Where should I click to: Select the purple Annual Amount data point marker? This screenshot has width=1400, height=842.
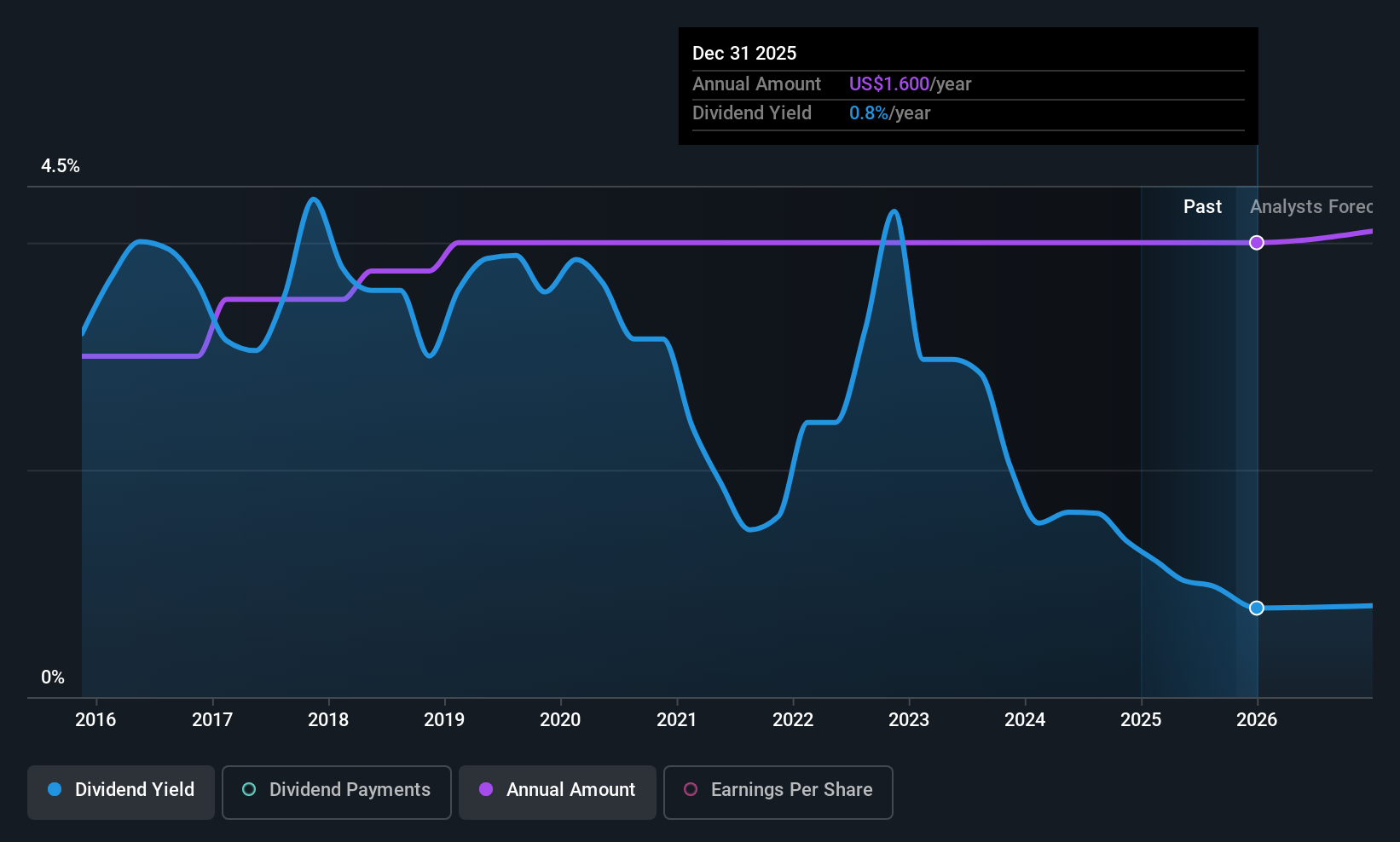point(1257,243)
